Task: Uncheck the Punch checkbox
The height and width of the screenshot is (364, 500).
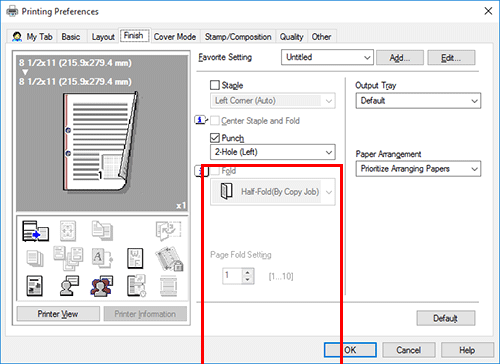Action: tap(215, 138)
